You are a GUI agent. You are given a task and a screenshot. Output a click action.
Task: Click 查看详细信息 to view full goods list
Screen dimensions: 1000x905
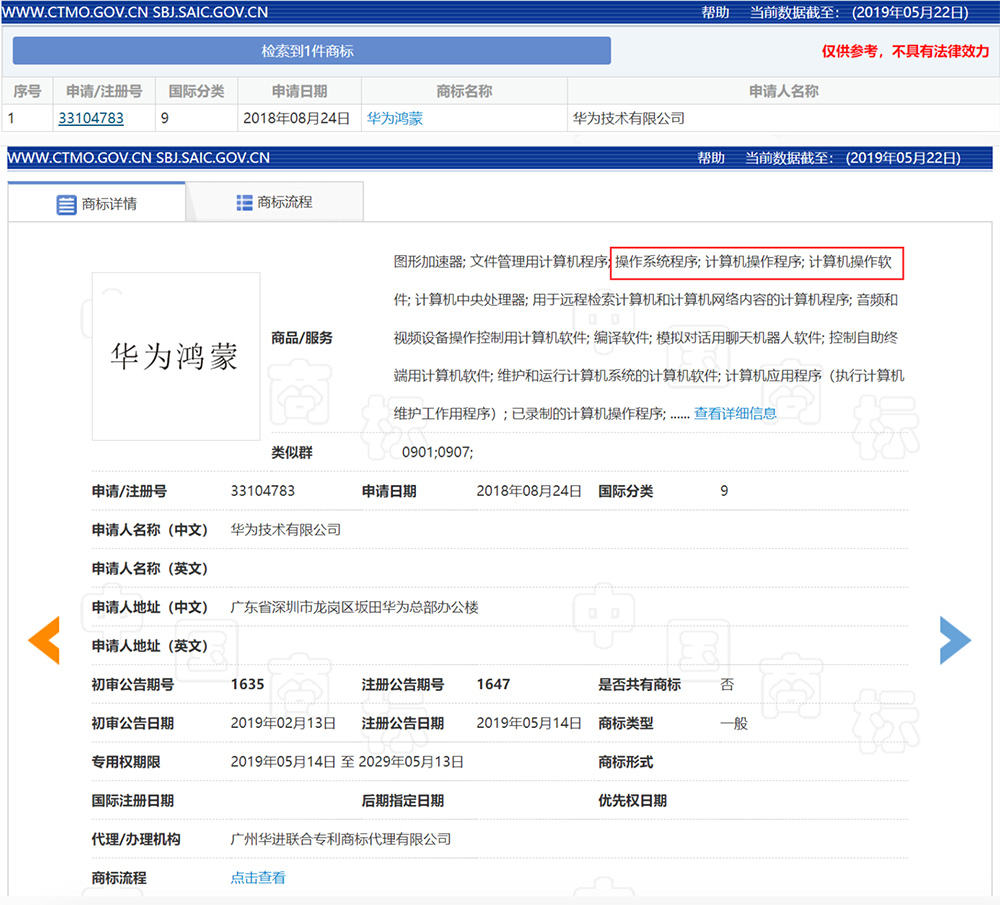735,413
